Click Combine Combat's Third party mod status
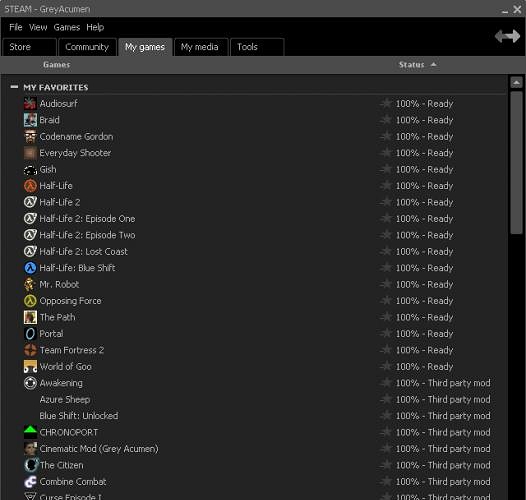Viewport: 526px width, 500px height. [x=443, y=482]
